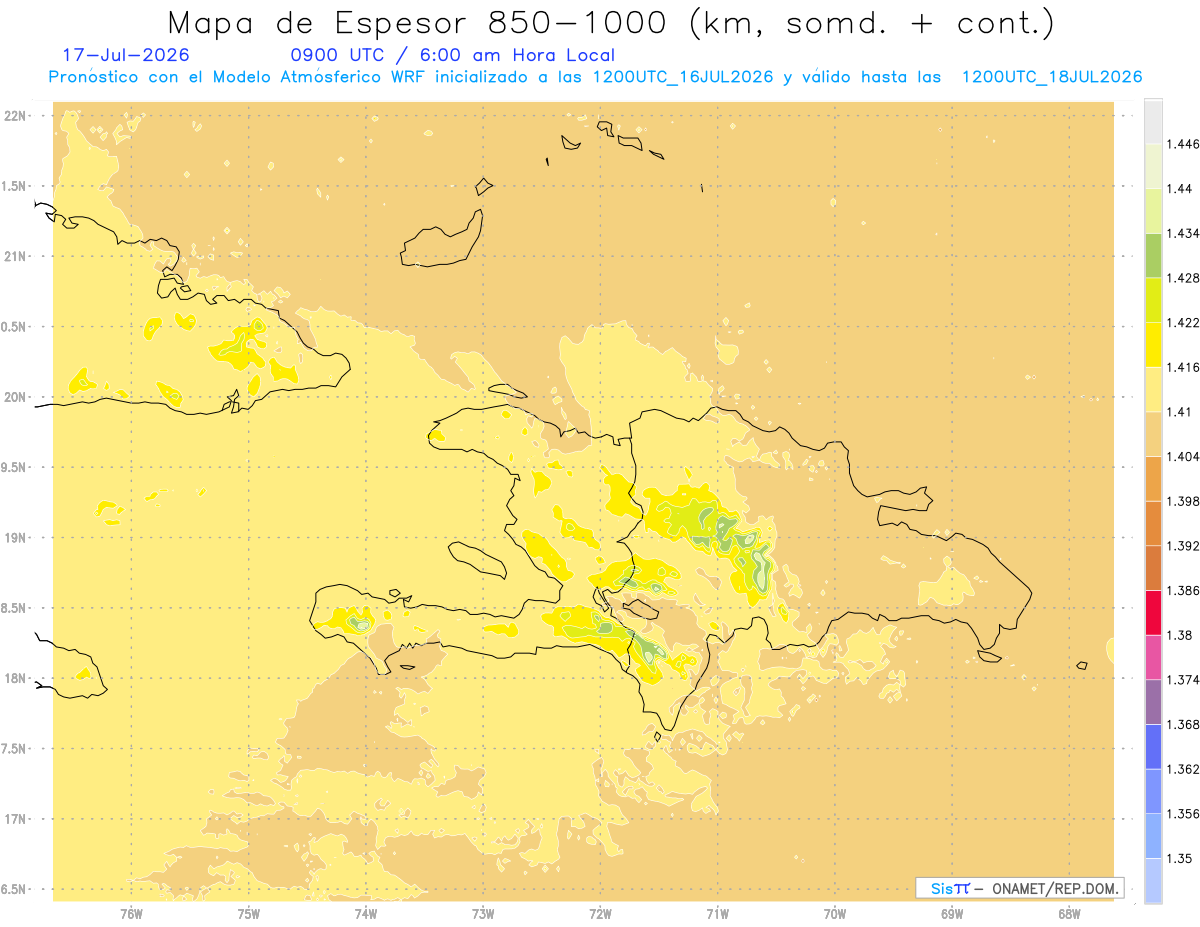Select the valid-until stamp "1200UTC_18JUL2026"
This screenshot has height=927, width=1200.
point(1052,77)
